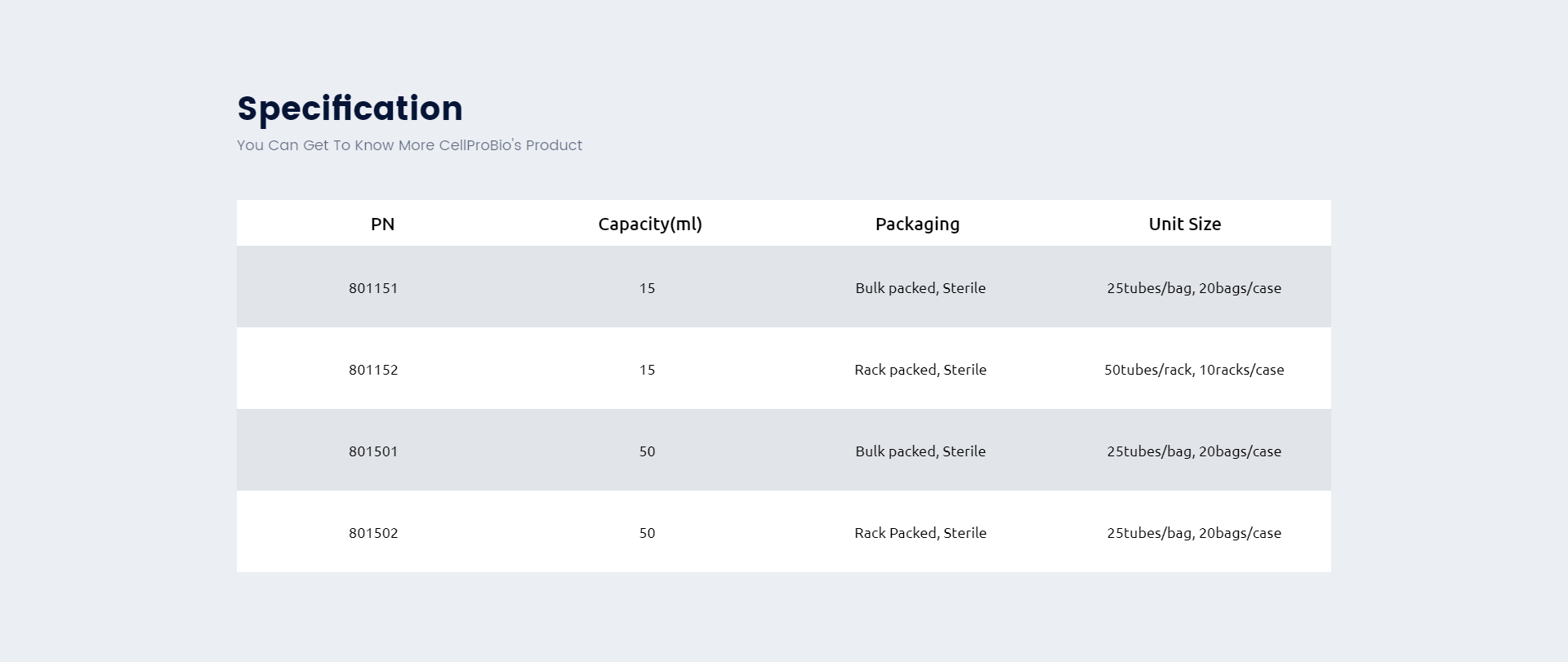
Task: Click Rack packed, Sterile in 801152 row
Action: click(920, 370)
